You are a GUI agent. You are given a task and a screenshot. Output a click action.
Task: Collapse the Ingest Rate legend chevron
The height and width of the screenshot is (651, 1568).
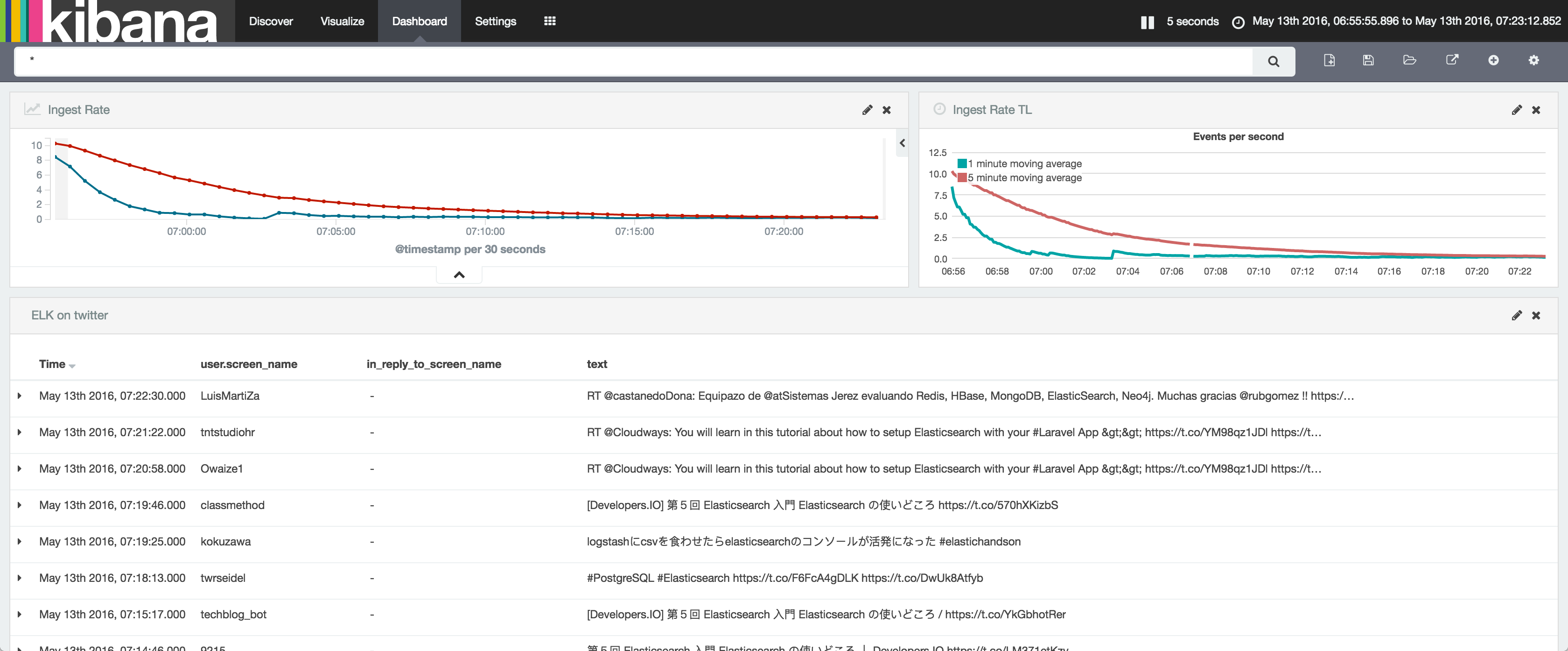(x=902, y=143)
